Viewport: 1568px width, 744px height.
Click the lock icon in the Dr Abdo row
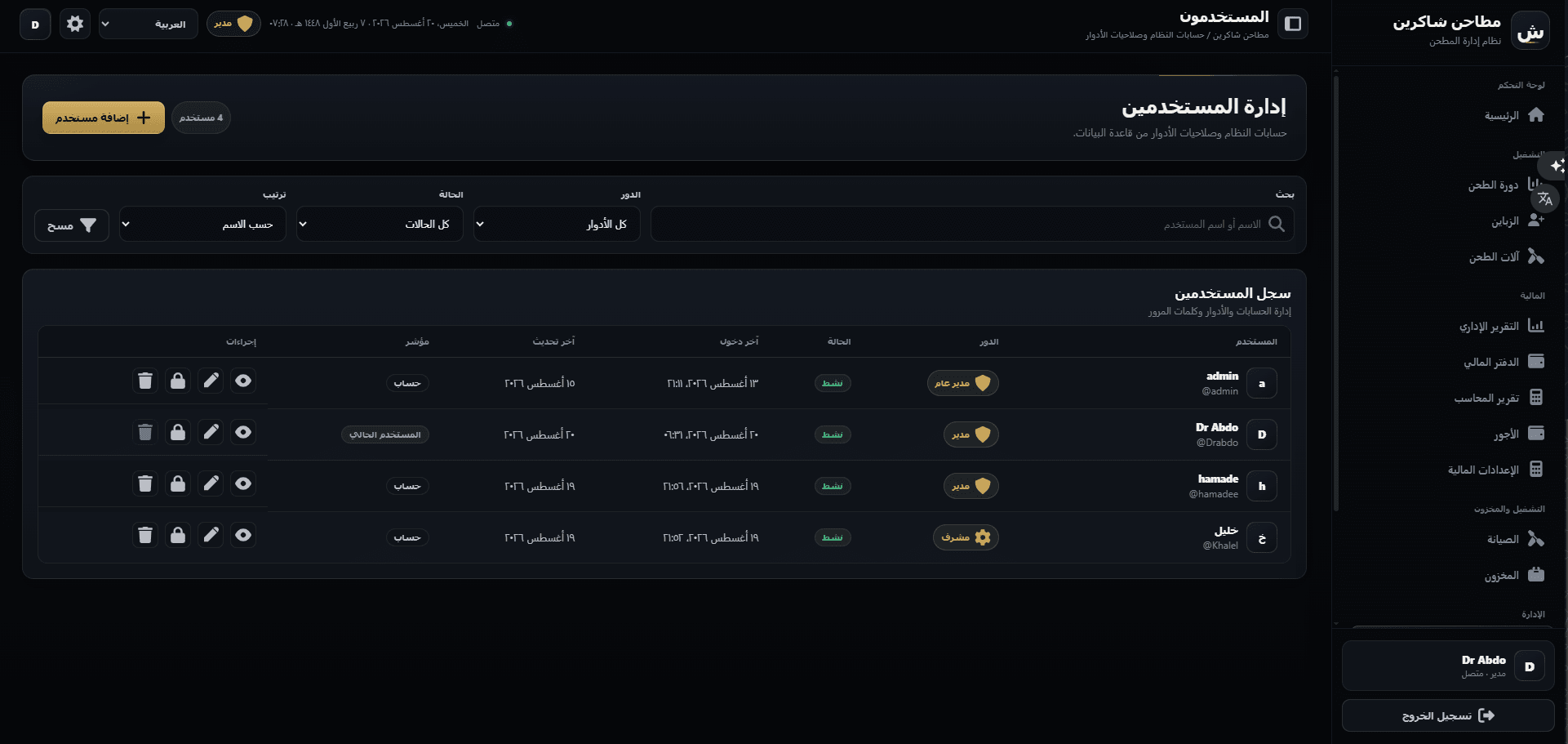[x=178, y=432]
